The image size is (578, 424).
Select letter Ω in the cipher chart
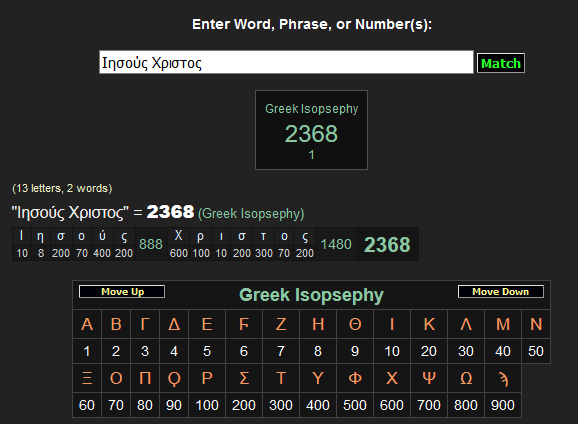[x=466, y=378]
